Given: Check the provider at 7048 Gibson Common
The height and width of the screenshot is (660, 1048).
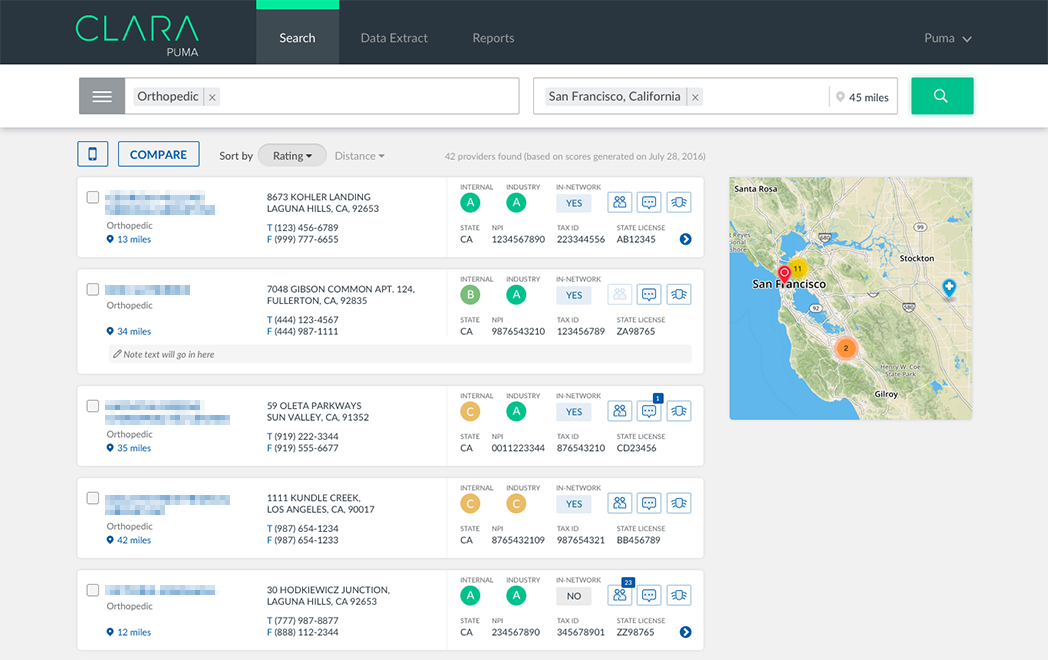Looking at the screenshot, I should point(93,290).
